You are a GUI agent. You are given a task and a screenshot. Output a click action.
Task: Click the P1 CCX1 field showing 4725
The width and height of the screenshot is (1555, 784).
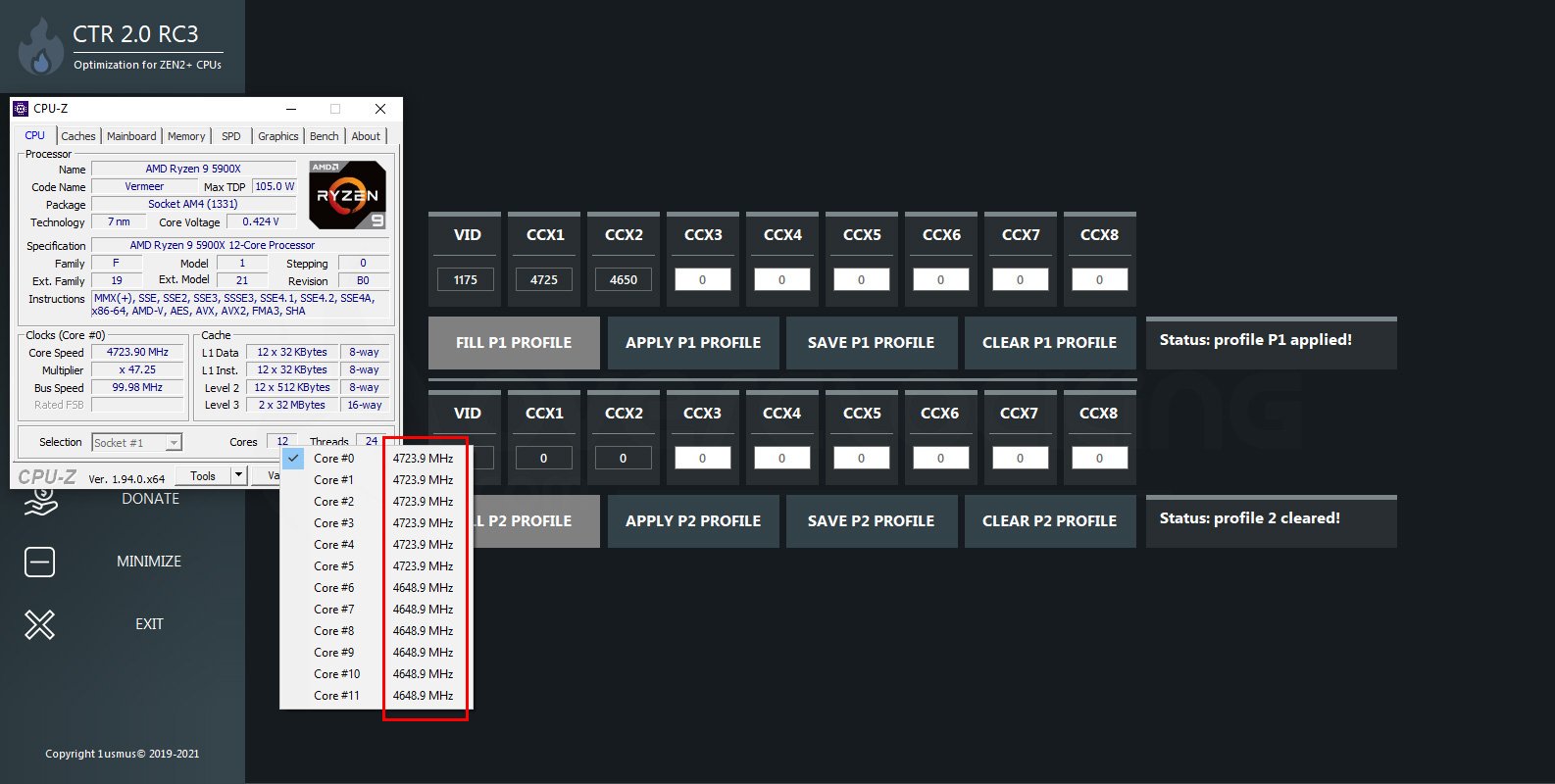pos(544,279)
